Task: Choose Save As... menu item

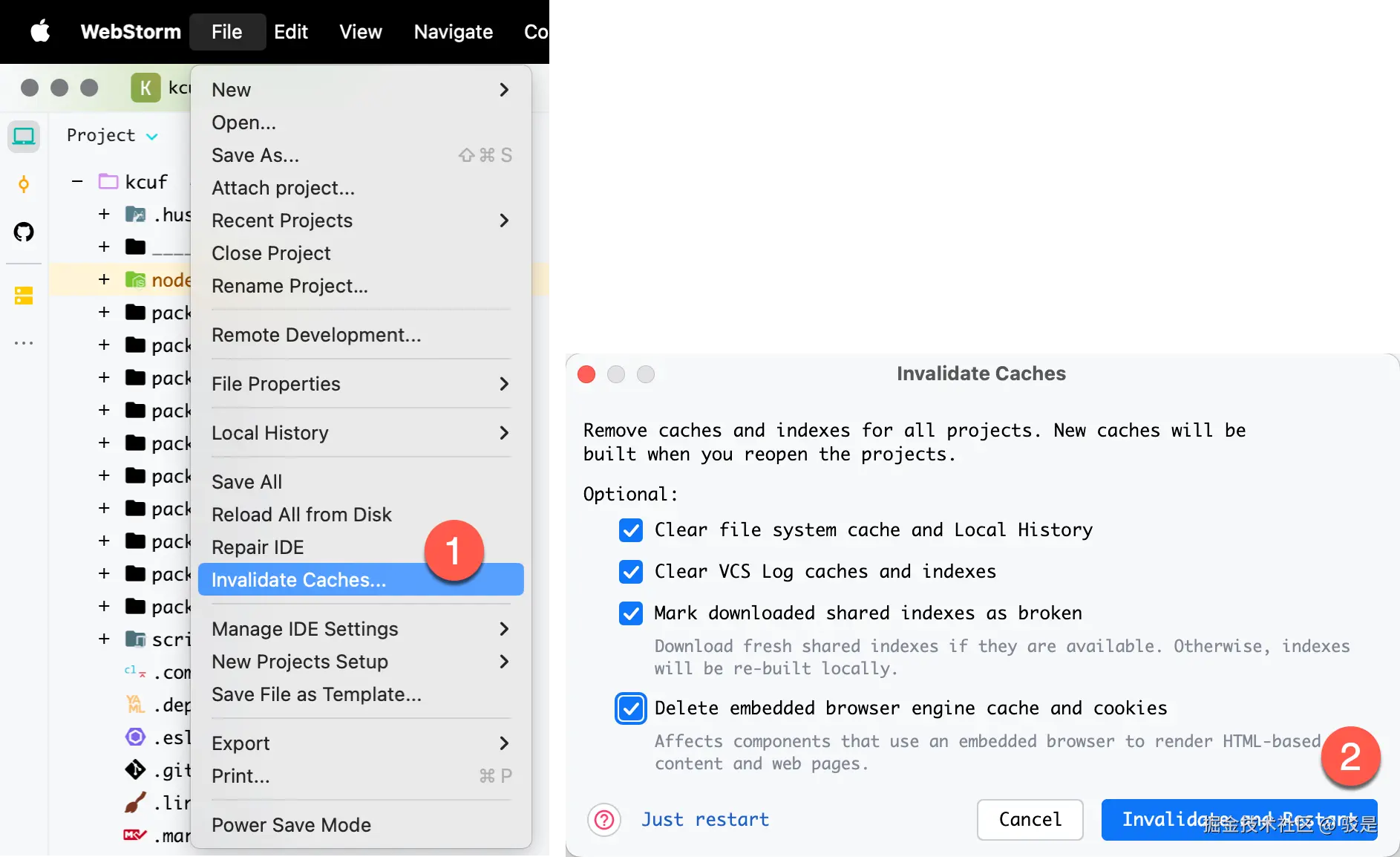Action: [x=361, y=155]
